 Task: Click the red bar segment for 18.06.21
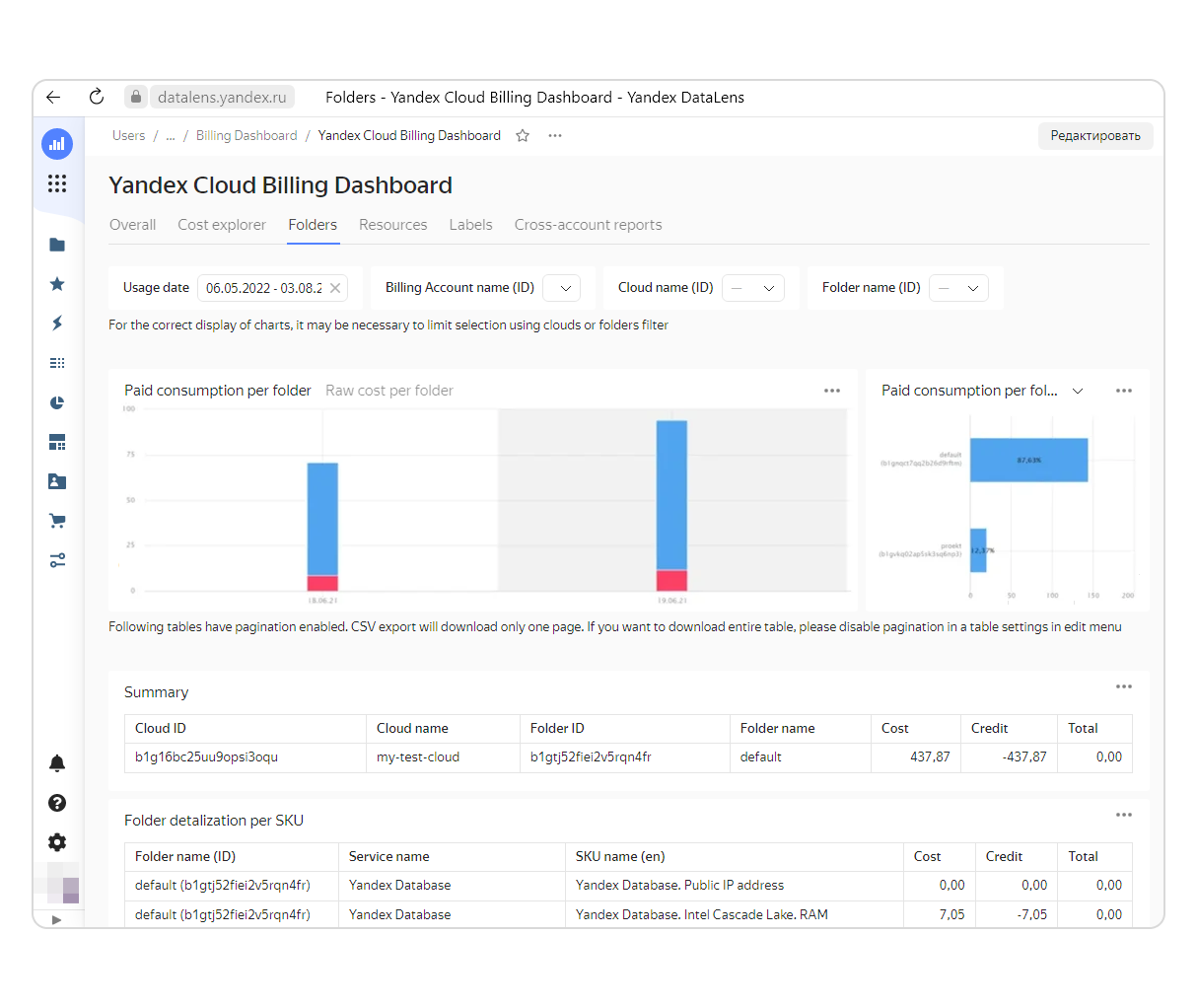322,583
